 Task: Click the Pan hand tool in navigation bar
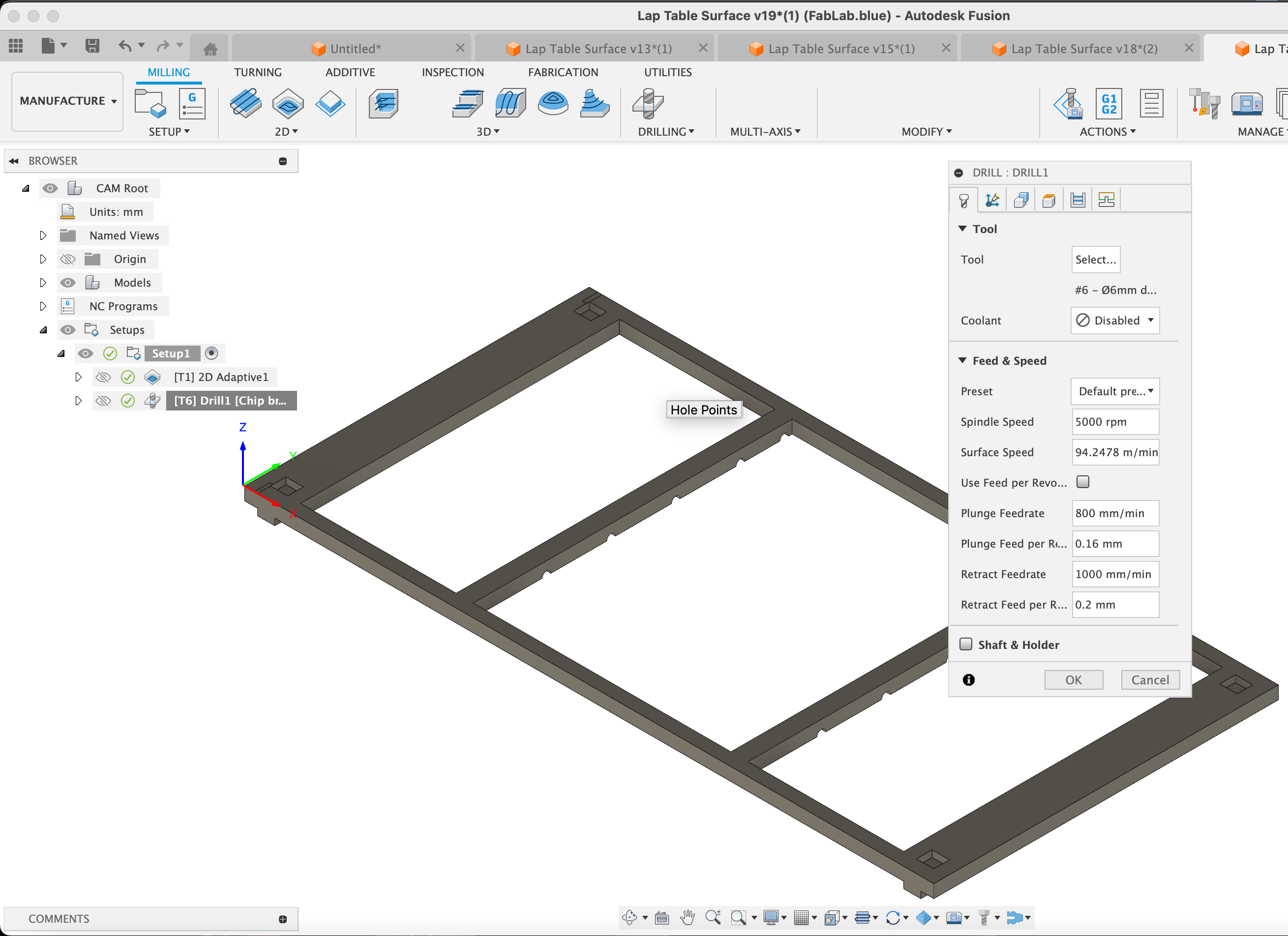coord(688,917)
